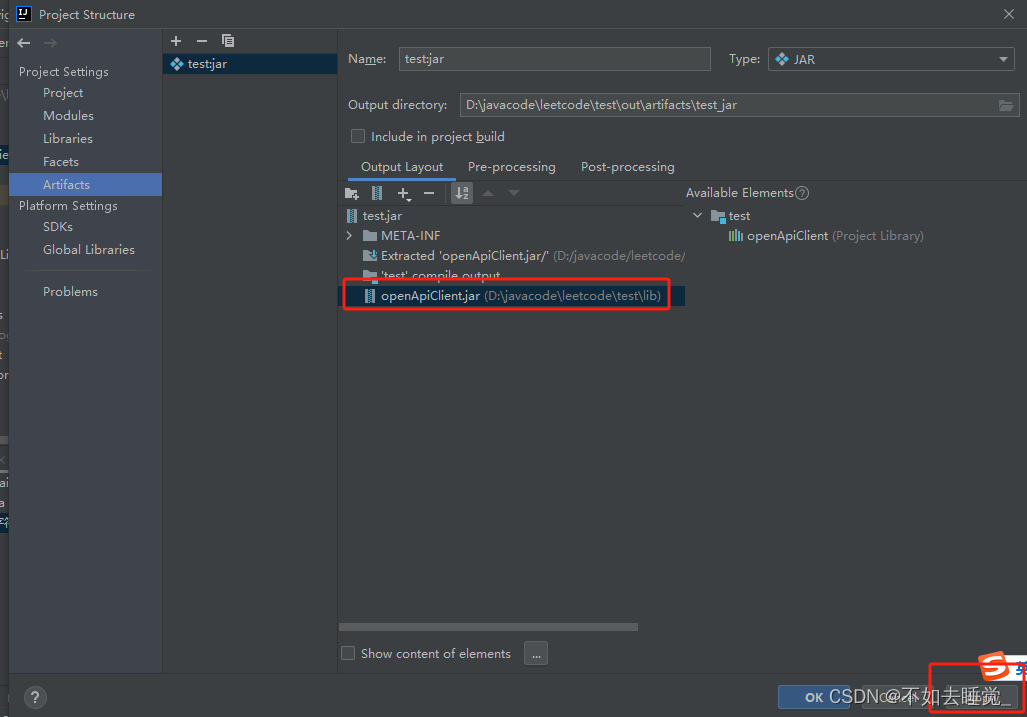Create directory in output layout

click(x=352, y=194)
